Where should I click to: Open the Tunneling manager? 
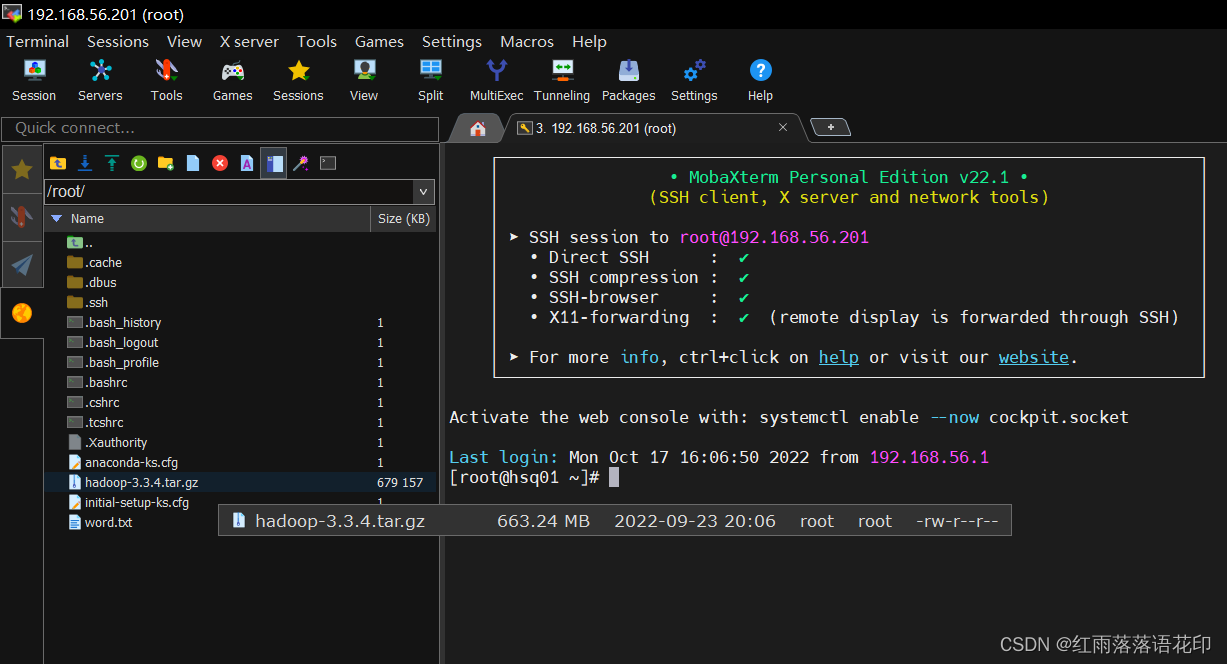click(562, 80)
